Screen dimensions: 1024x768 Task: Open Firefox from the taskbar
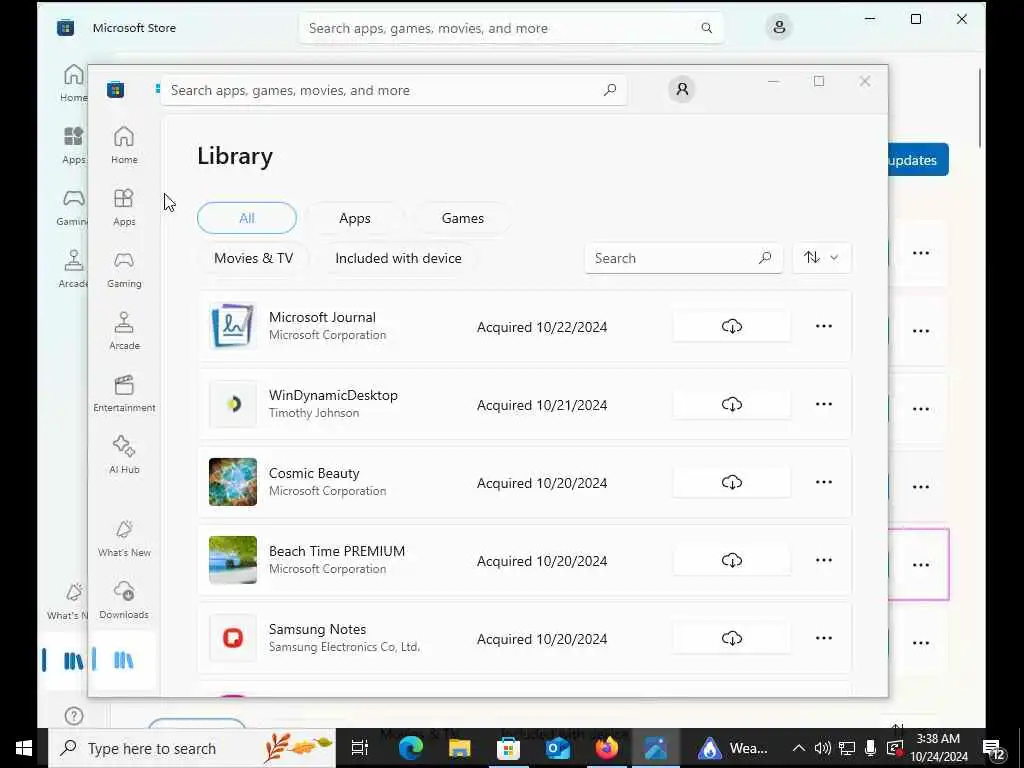pos(607,748)
